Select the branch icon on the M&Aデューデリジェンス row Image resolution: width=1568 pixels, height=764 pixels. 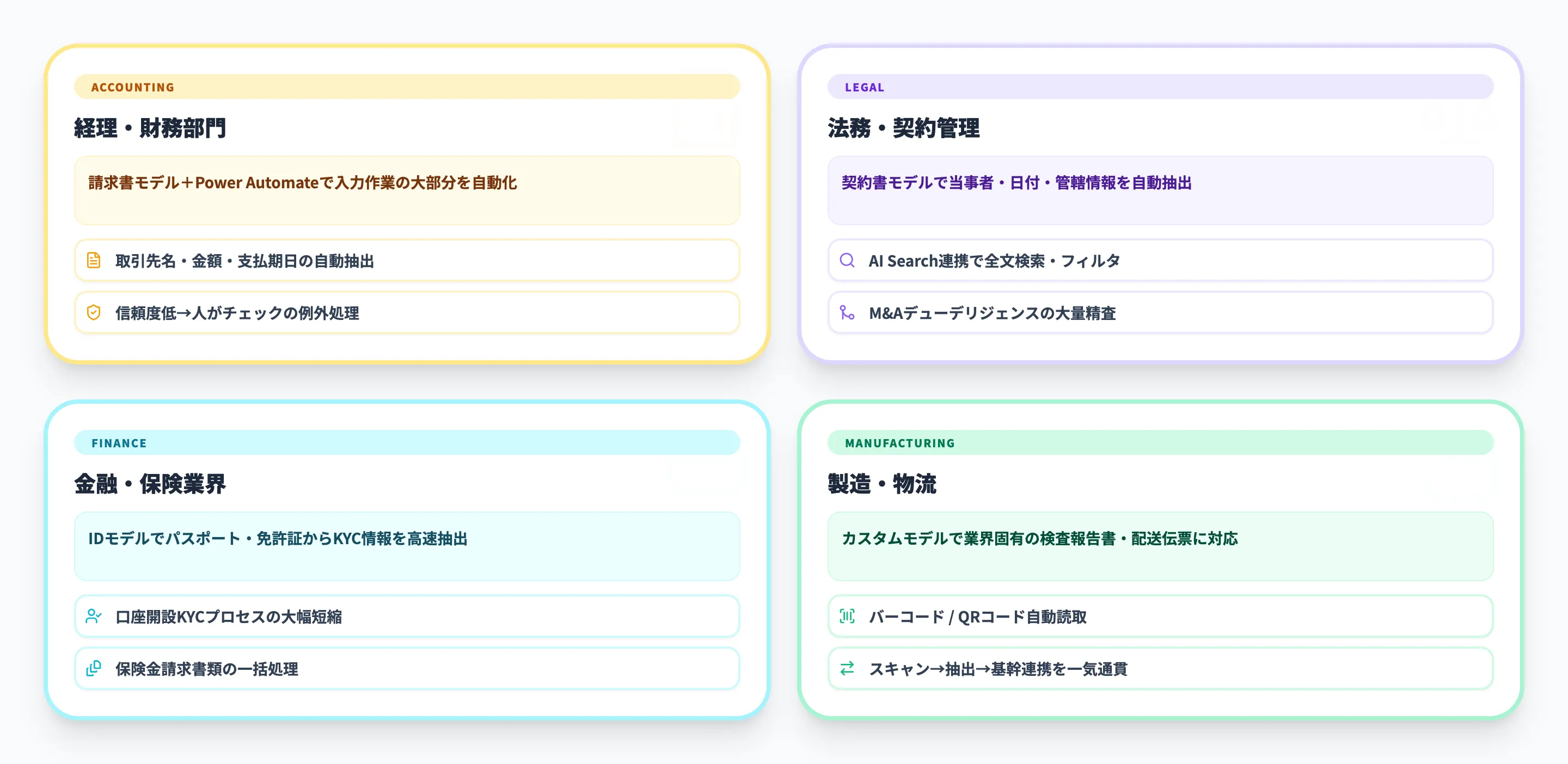pos(847,313)
